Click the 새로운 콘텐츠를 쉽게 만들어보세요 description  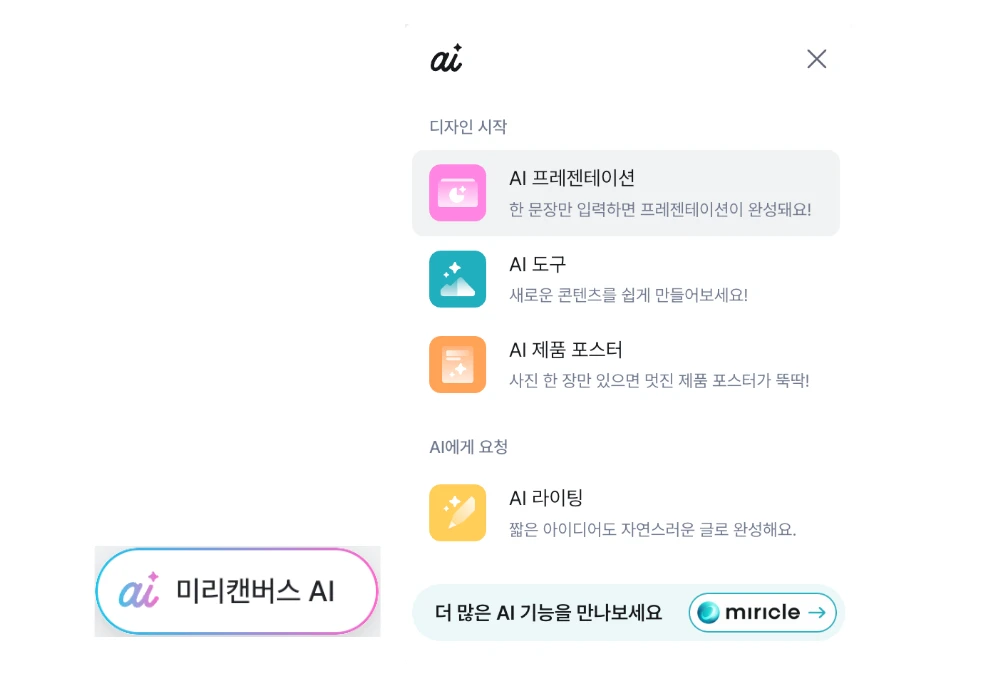628,295
